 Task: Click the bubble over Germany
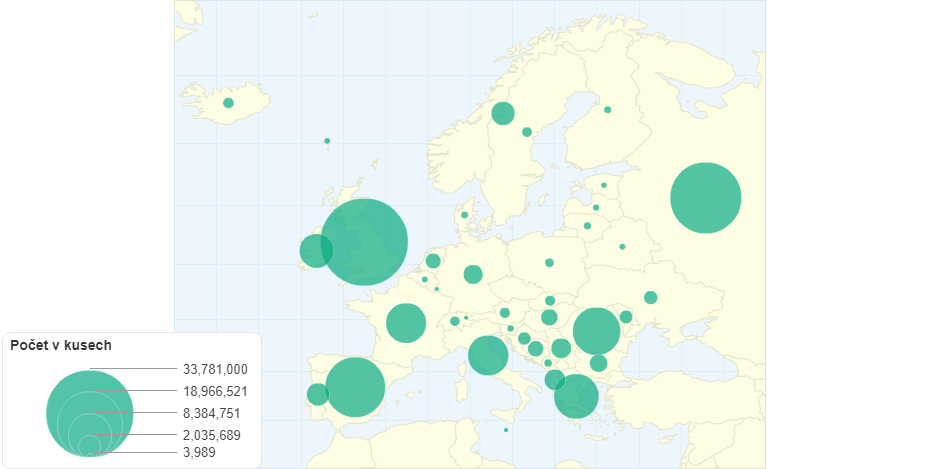coord(473,274)
